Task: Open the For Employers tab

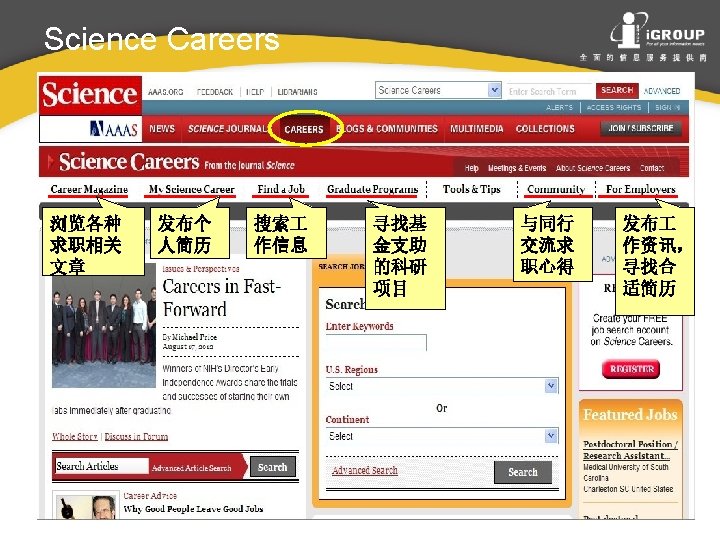Action: coord(641,189)
